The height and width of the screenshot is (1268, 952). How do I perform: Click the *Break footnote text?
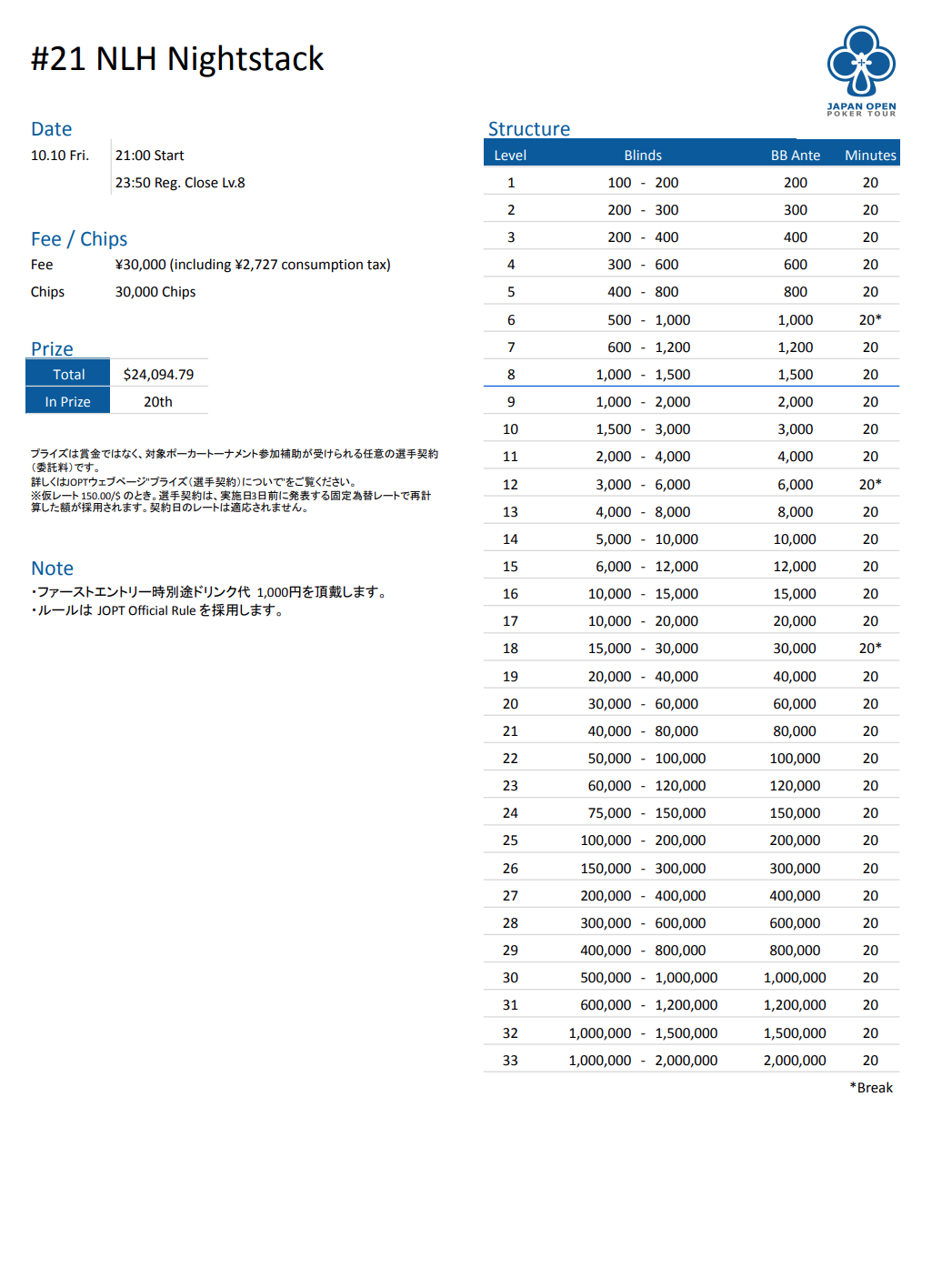(871, 1088)
